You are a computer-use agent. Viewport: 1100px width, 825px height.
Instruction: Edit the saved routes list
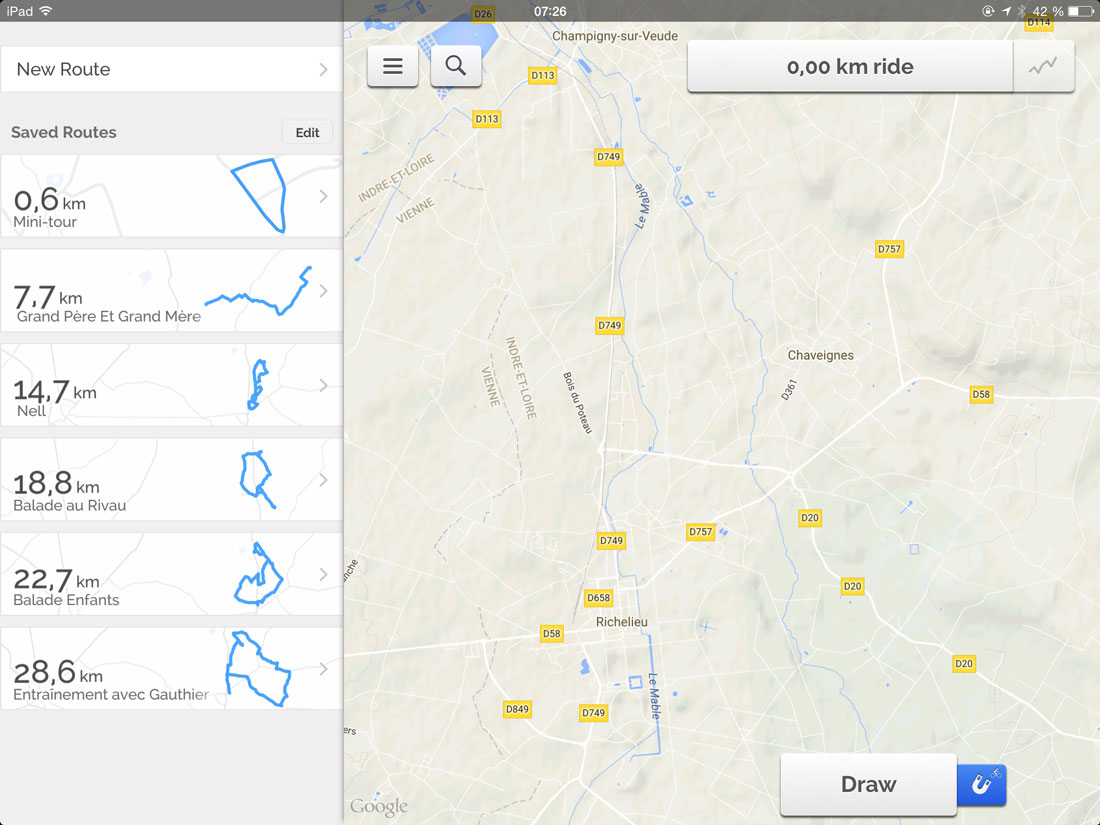pos(307,133)
